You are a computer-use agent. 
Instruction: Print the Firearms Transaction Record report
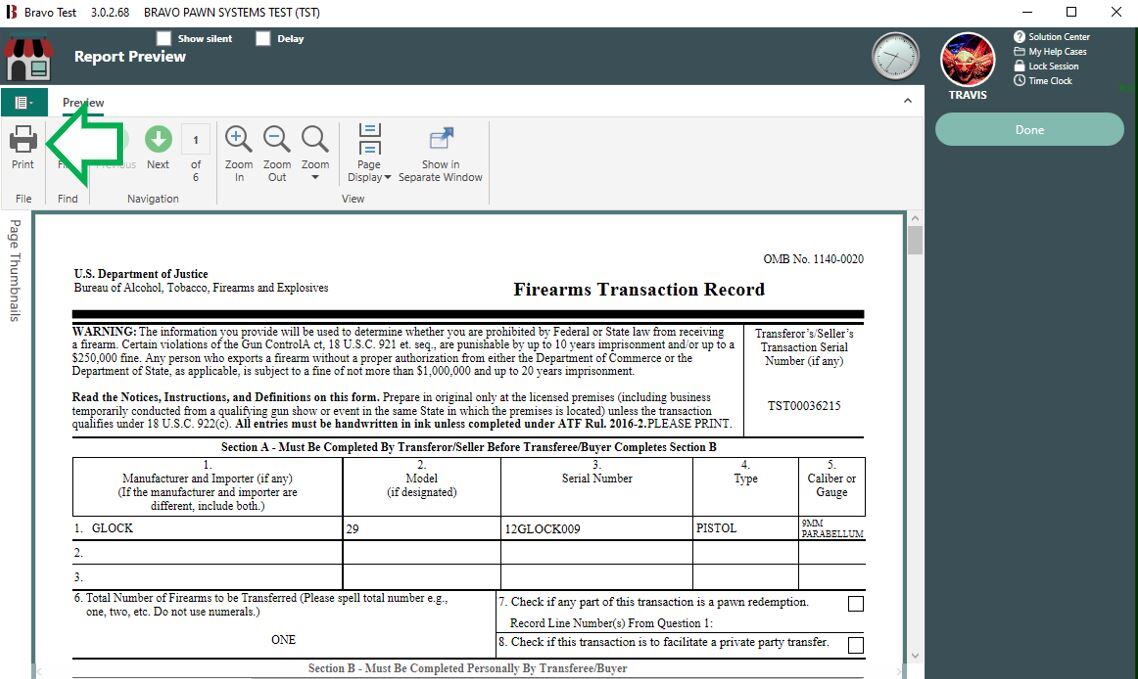pos(23,147)
